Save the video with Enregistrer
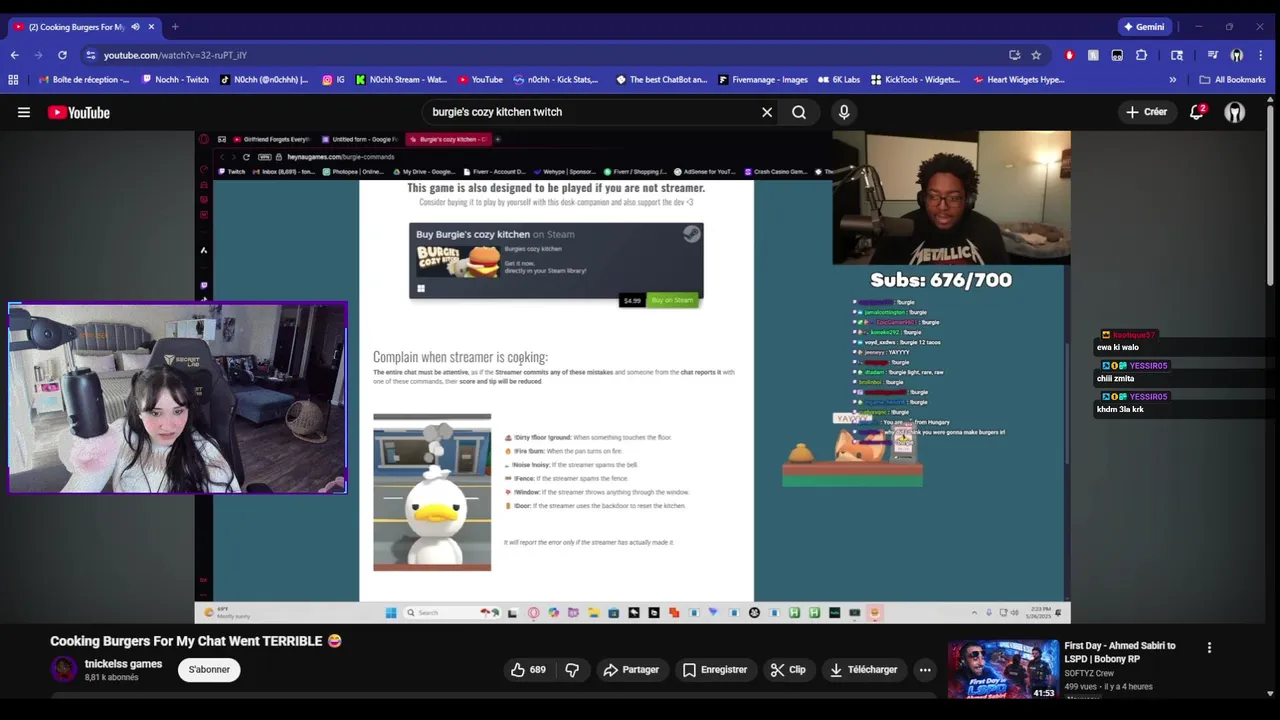Screen dimensions: 1280x720 (x=714, y=669)
